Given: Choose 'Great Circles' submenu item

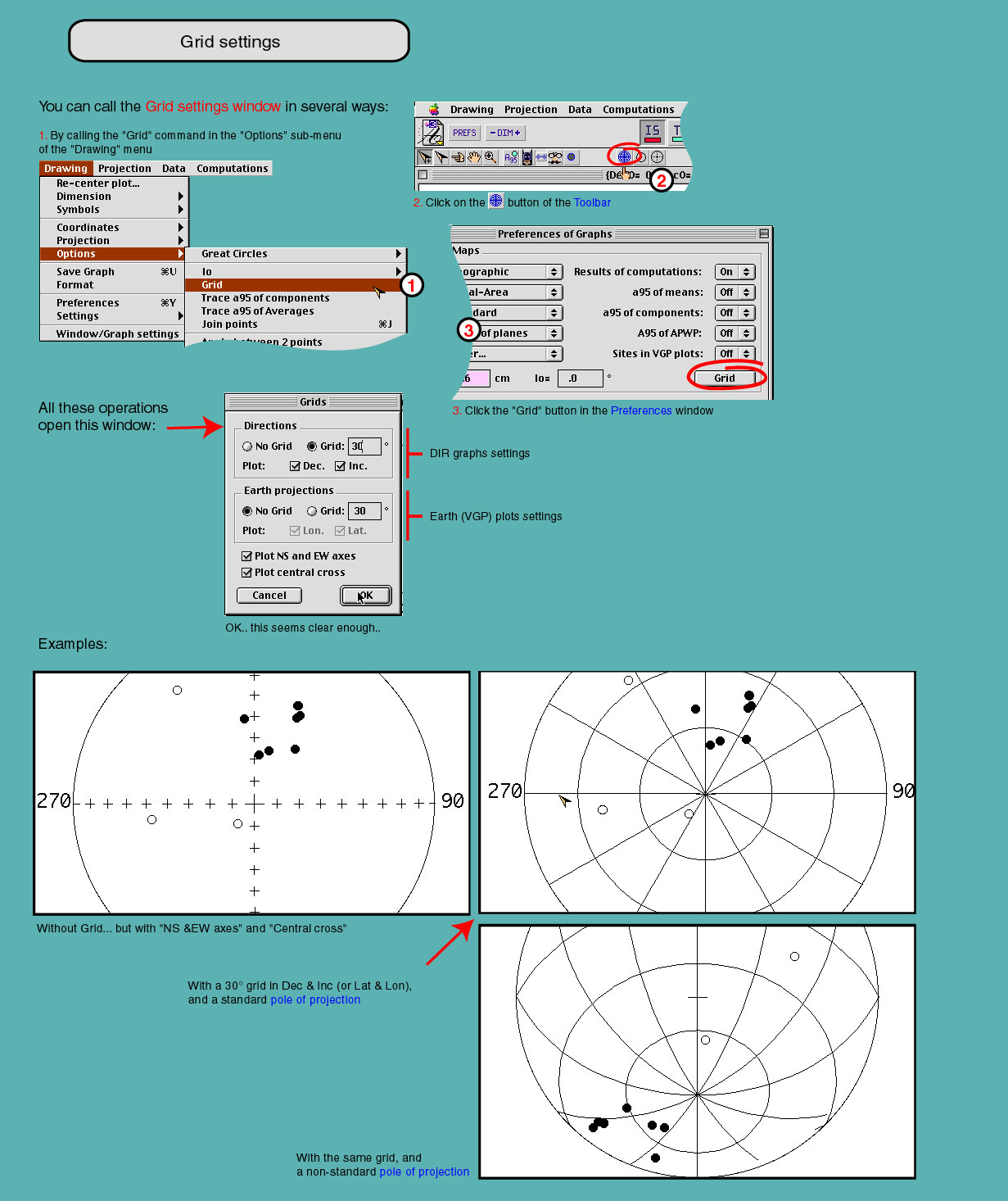Looking at the screenshot, I should [296, 254].
